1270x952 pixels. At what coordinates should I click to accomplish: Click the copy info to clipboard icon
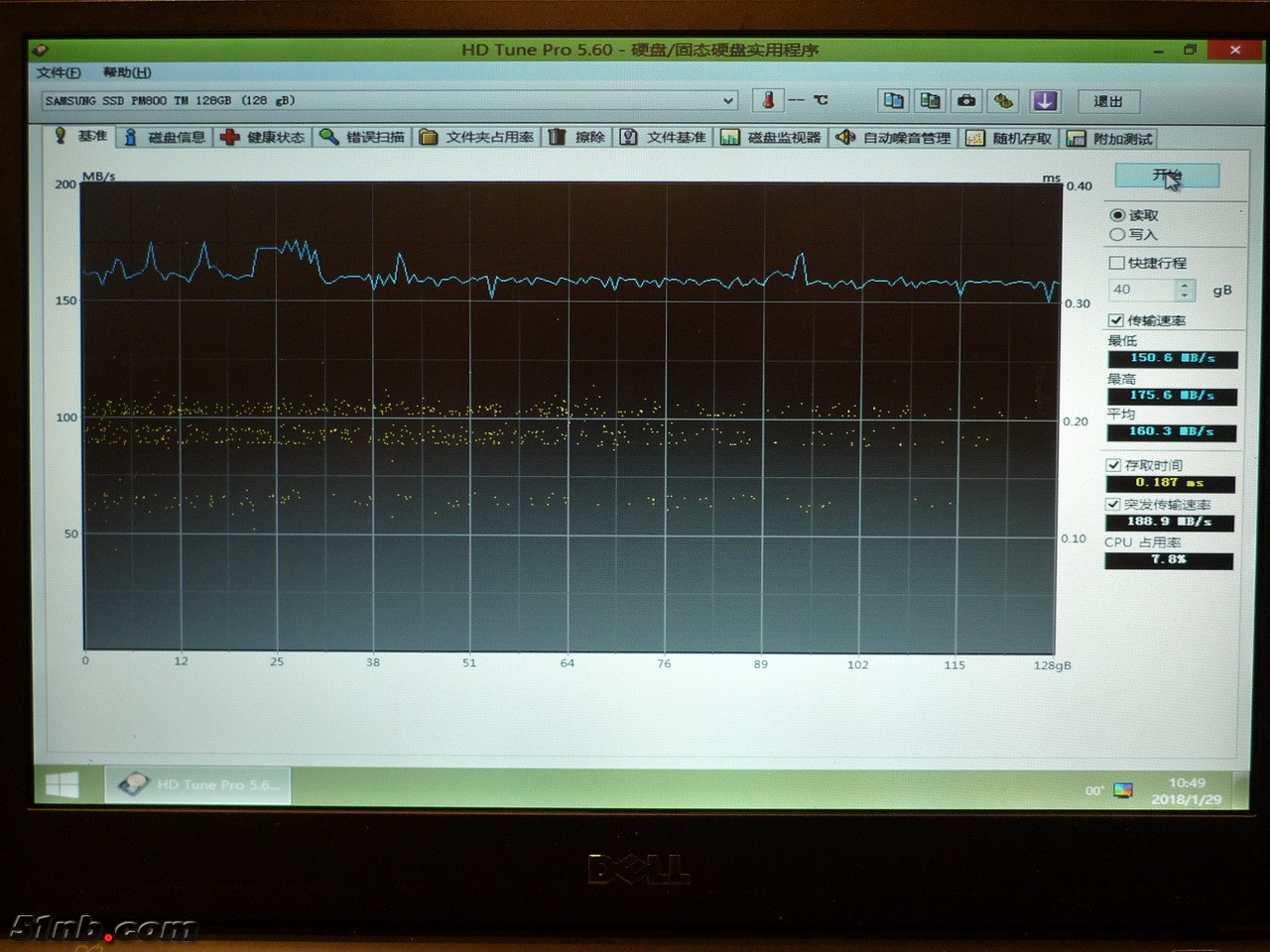pyautogui.click(x=893, y=101)
